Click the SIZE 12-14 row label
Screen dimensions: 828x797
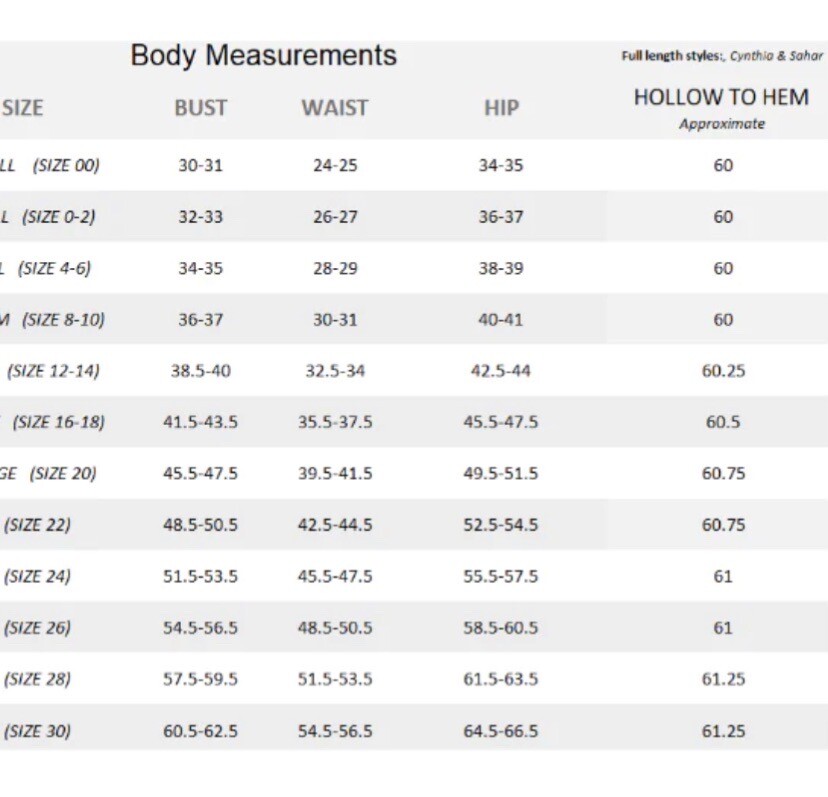point(53,371)
